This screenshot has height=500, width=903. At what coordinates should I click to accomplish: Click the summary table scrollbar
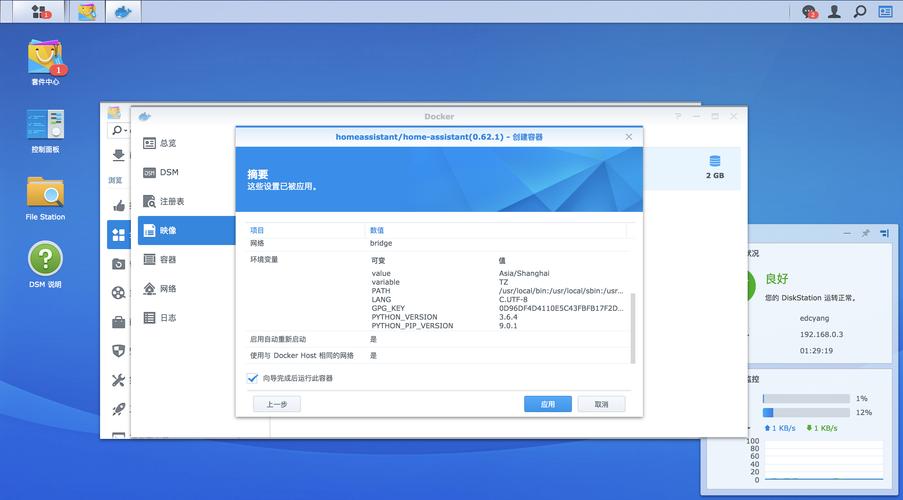(x=633, y=328)
